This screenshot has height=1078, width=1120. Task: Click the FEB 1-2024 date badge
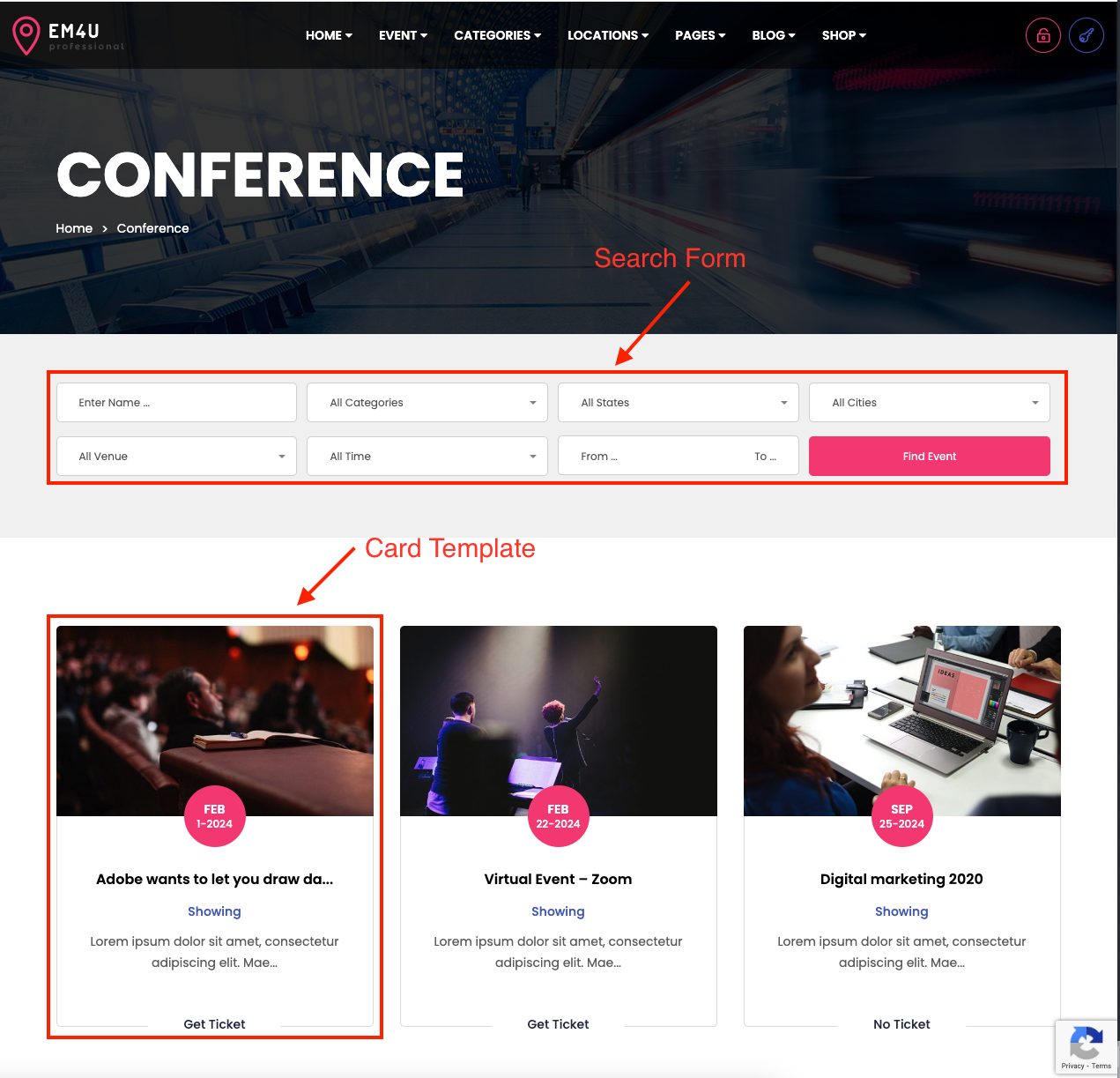(215, 816)
